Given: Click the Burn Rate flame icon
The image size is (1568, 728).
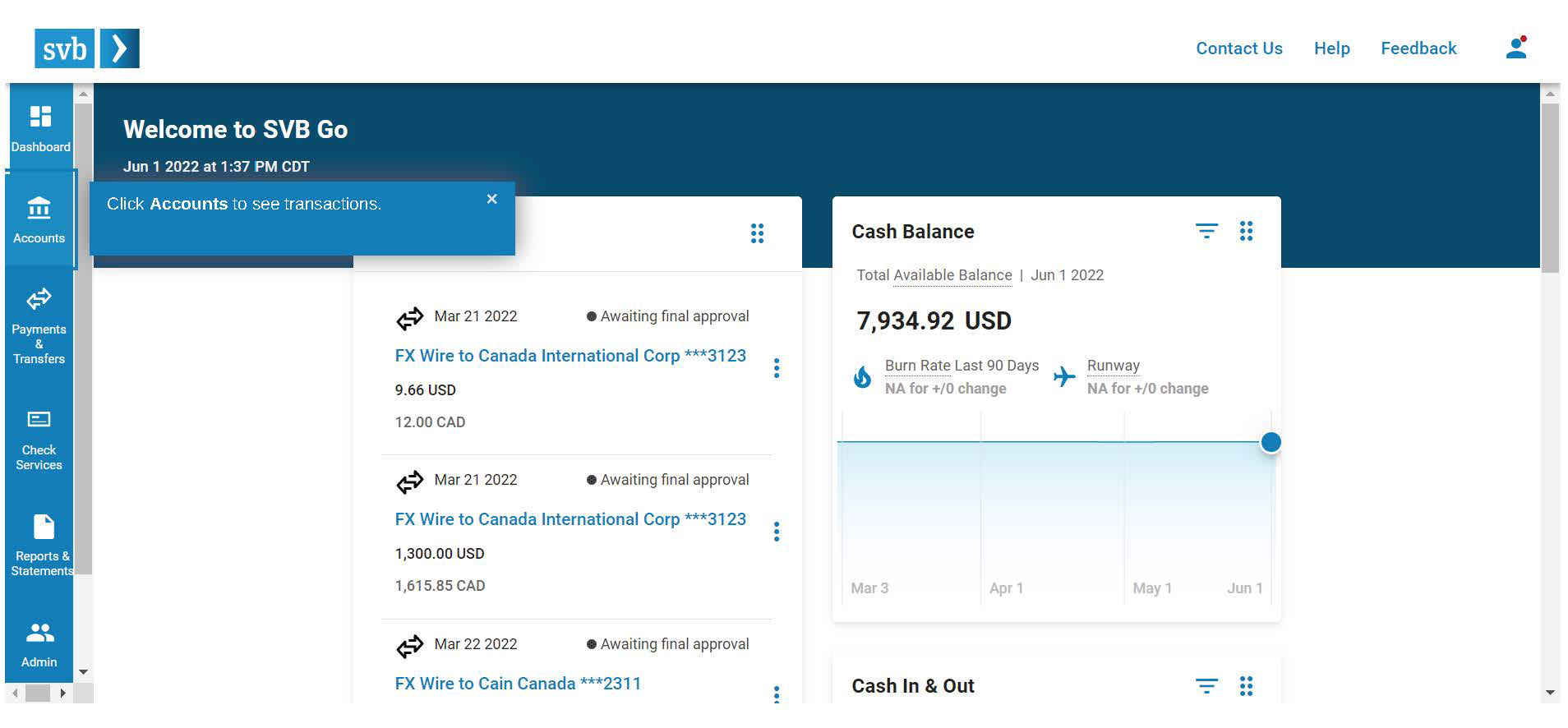Looking at the screenshot, I should coord(862,377).
